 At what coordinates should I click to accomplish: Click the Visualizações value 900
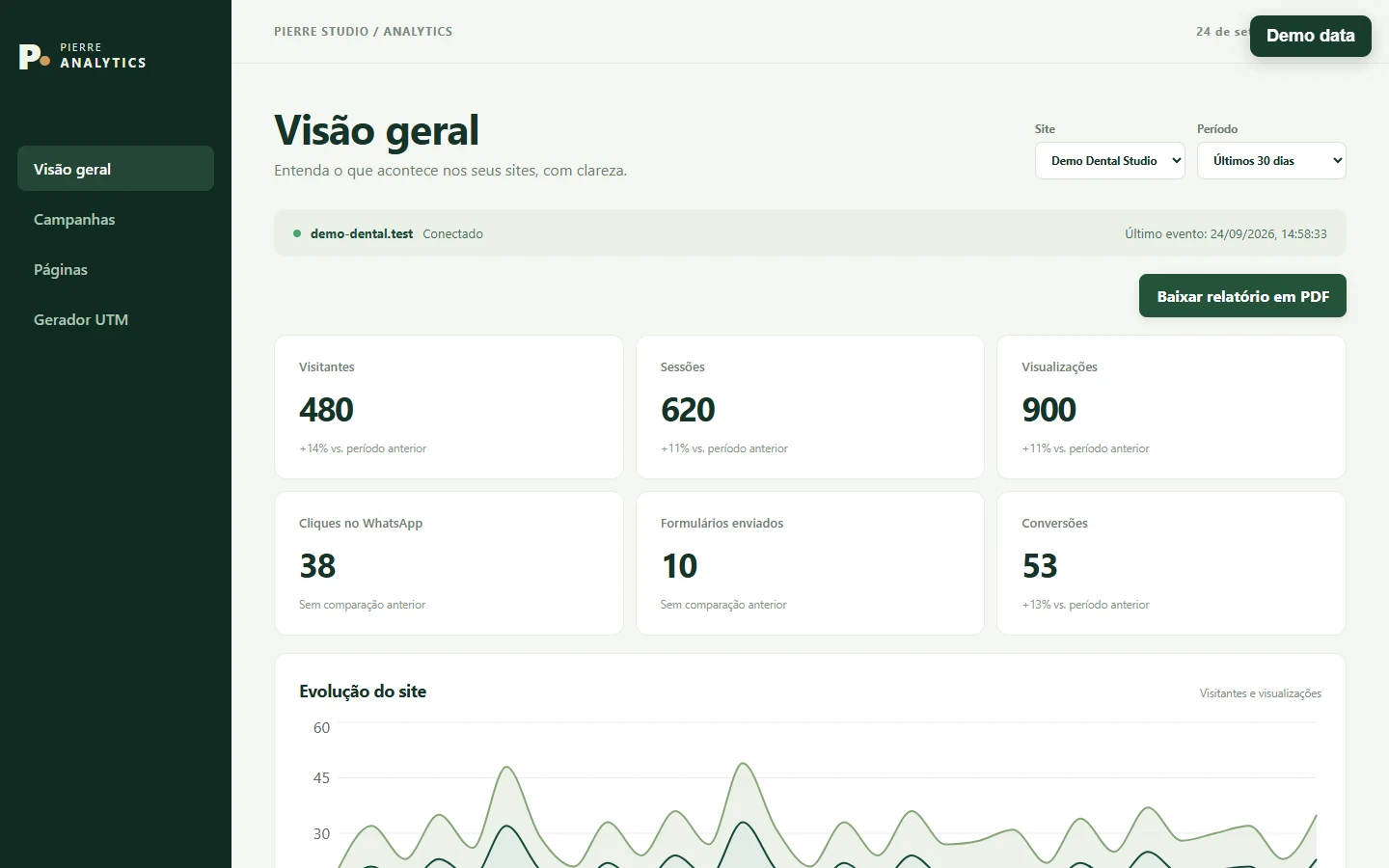[1049, 410]
